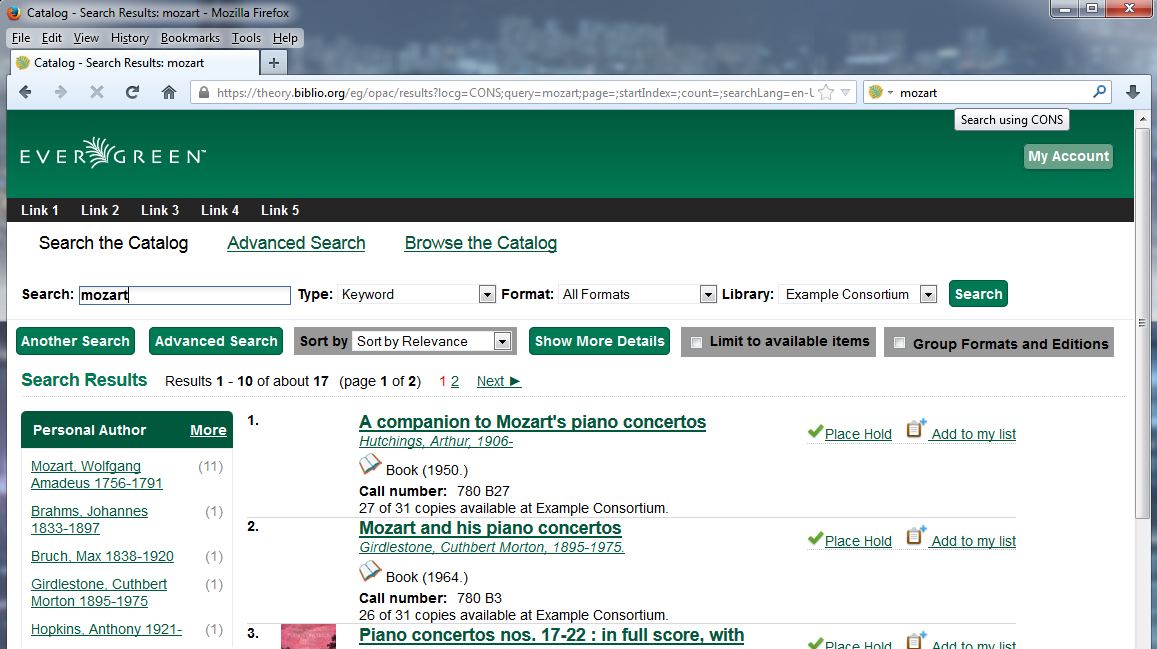Image resolution: width=1157 pixels, height=649 pixels.
Task: Click the Book format icon under first result
Action: coord(370,463)
